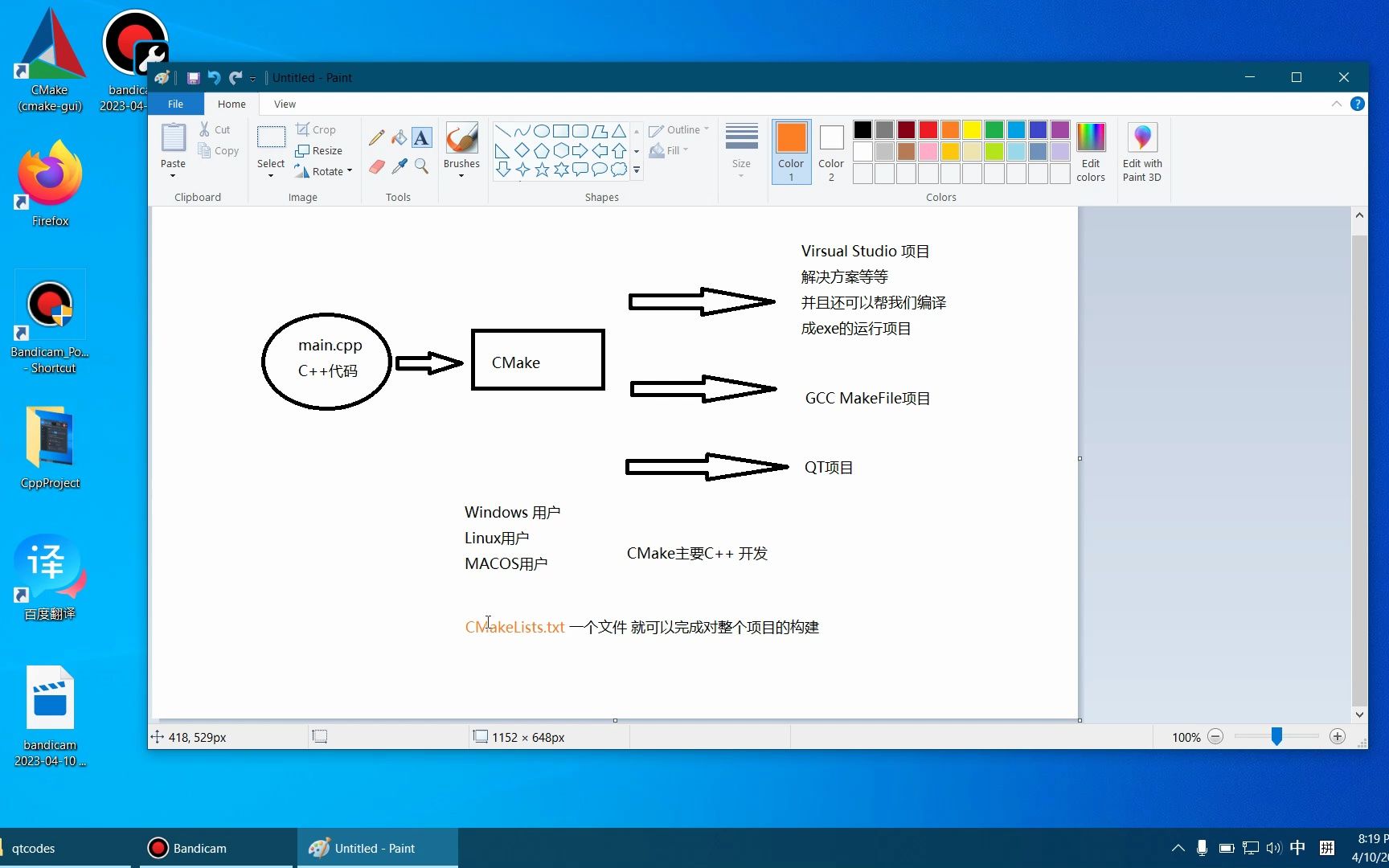The height and width of the screenshot is (868, 1389).
Task: Open the File menu
Action: pyautogui.click(x=175, y=104)
